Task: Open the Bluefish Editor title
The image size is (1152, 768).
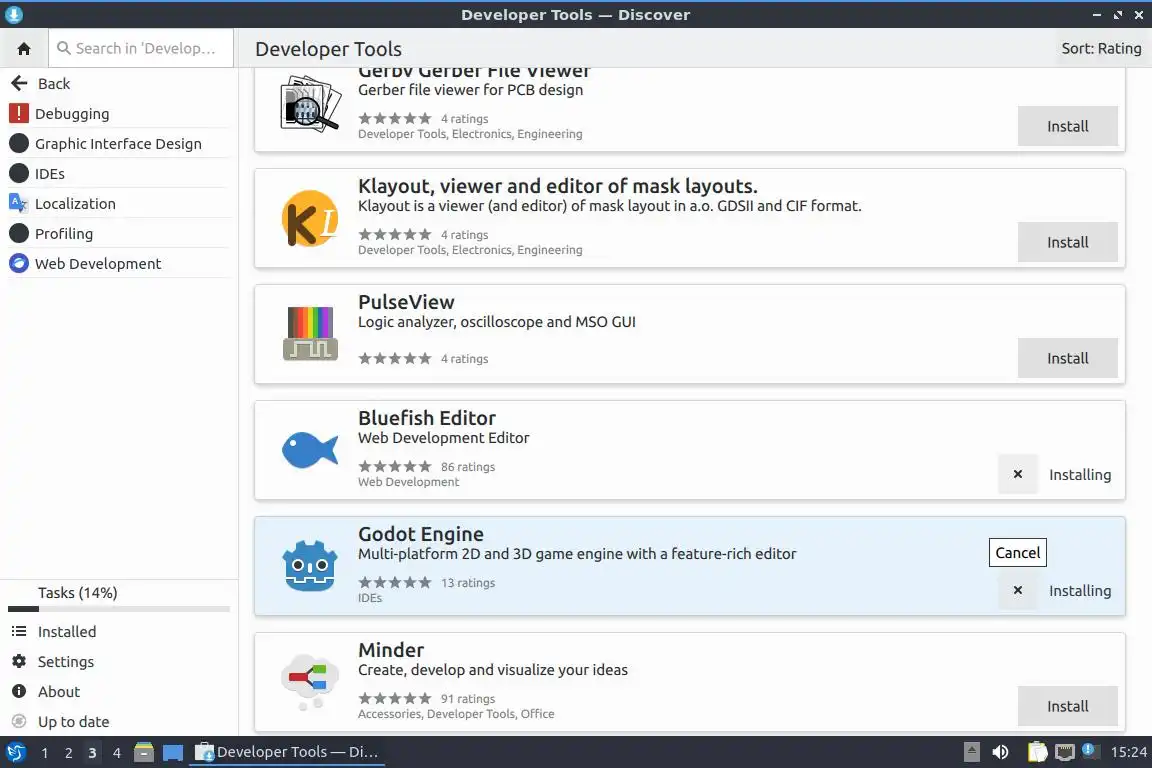Action: [x=427, y=418]
